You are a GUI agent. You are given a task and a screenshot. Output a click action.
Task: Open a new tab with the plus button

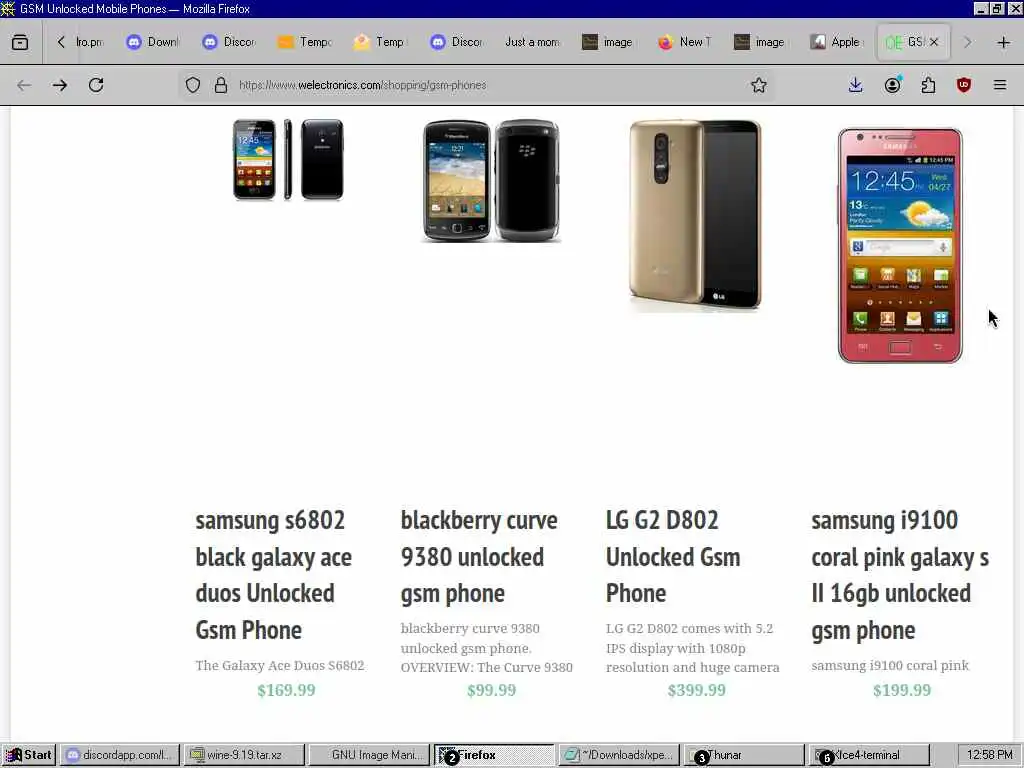click(x=1004, y=42)
